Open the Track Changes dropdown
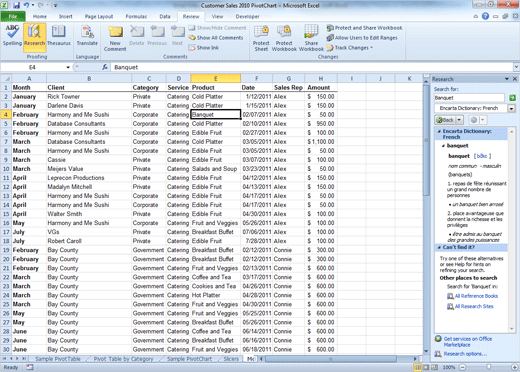Screen dimensions: 520x372 click(x=349, y=48)
